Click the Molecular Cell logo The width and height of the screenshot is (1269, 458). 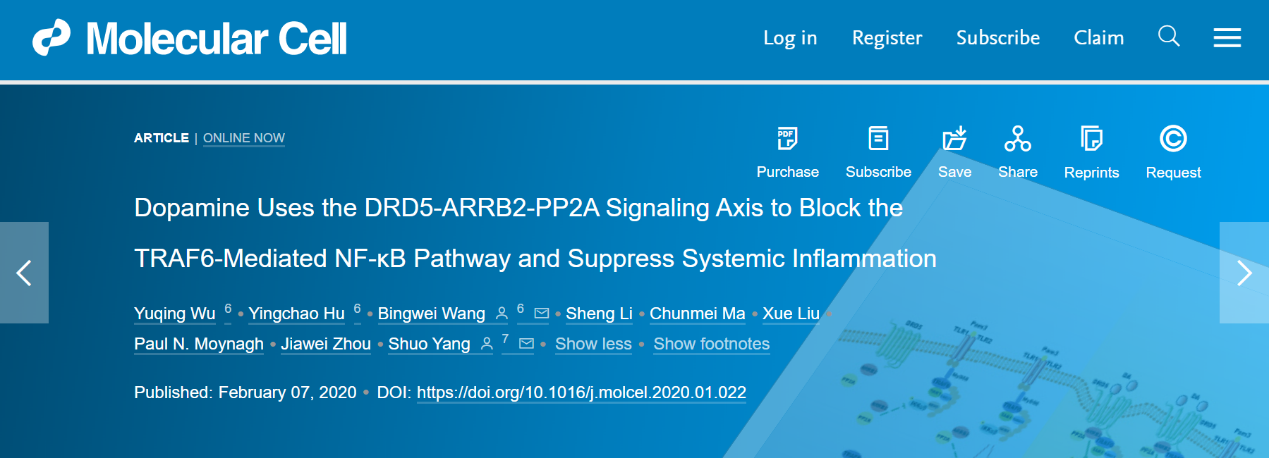(x=190, y=38)
